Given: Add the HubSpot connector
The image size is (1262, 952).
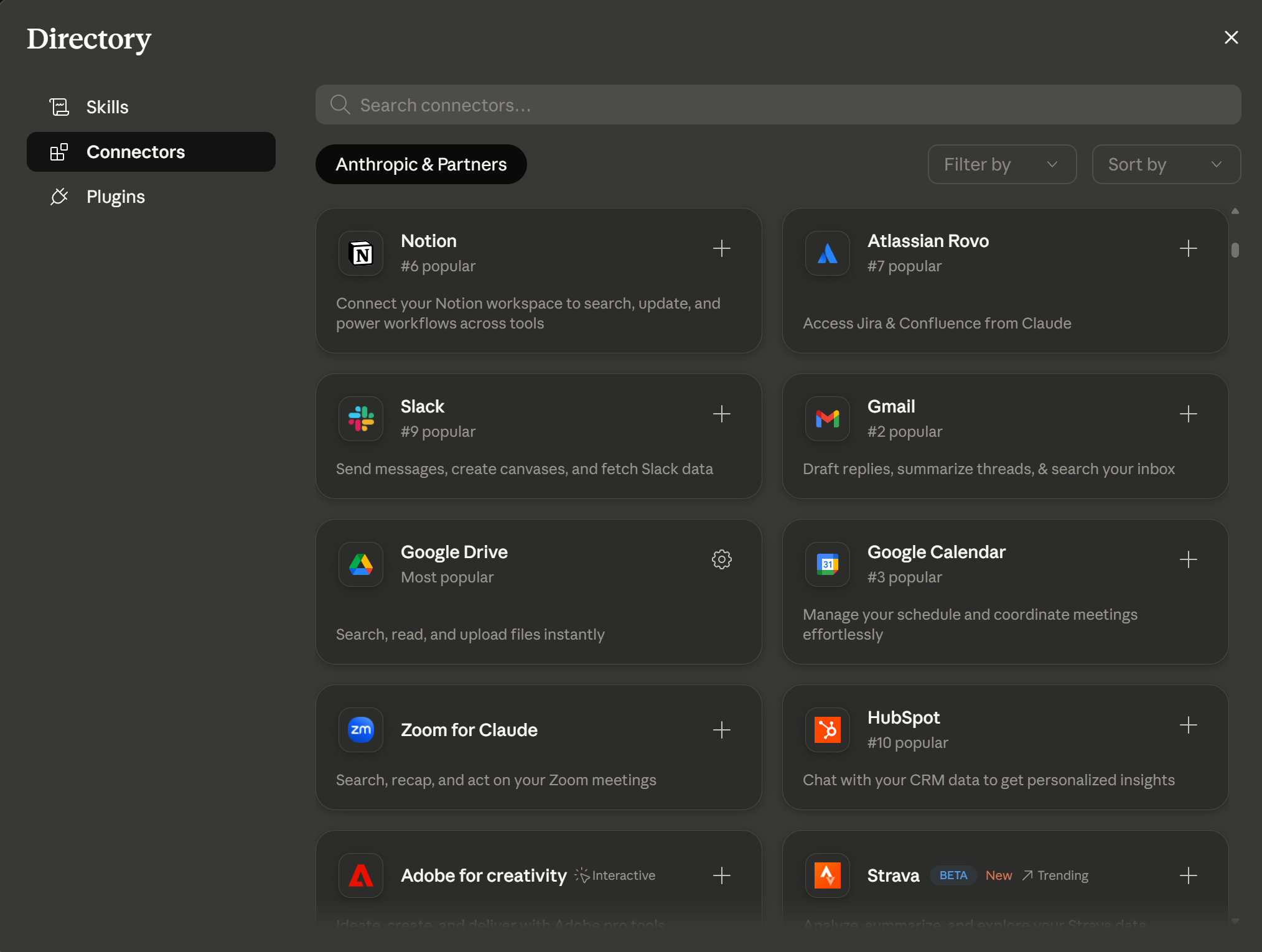Looking at the screenshot, I should click(1188, 725).
